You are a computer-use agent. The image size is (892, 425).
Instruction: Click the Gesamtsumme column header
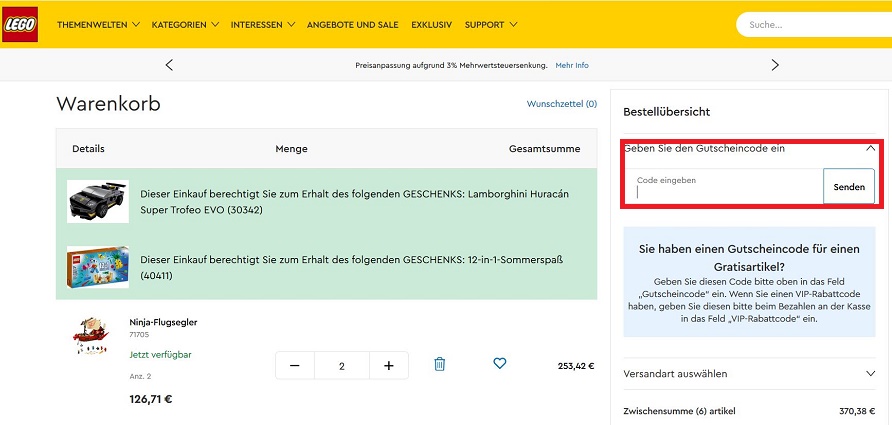pyautogui.click(x=544, y=149)
